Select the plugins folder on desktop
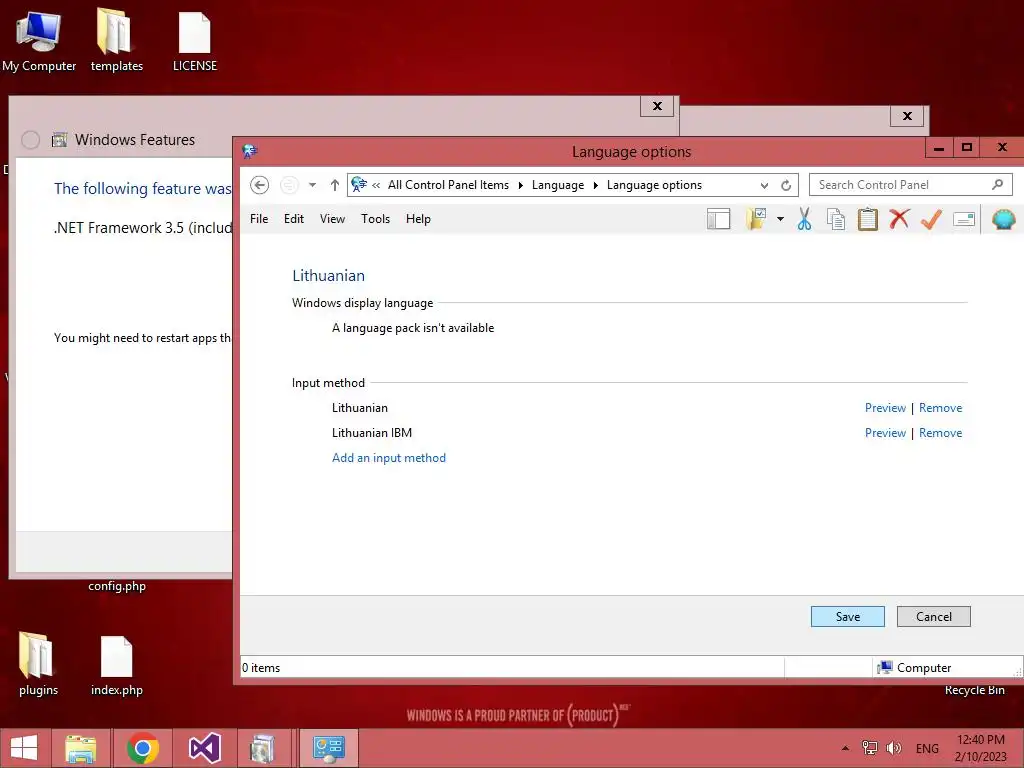This screenshot has width=1024, height=768. tap(38, 663)
